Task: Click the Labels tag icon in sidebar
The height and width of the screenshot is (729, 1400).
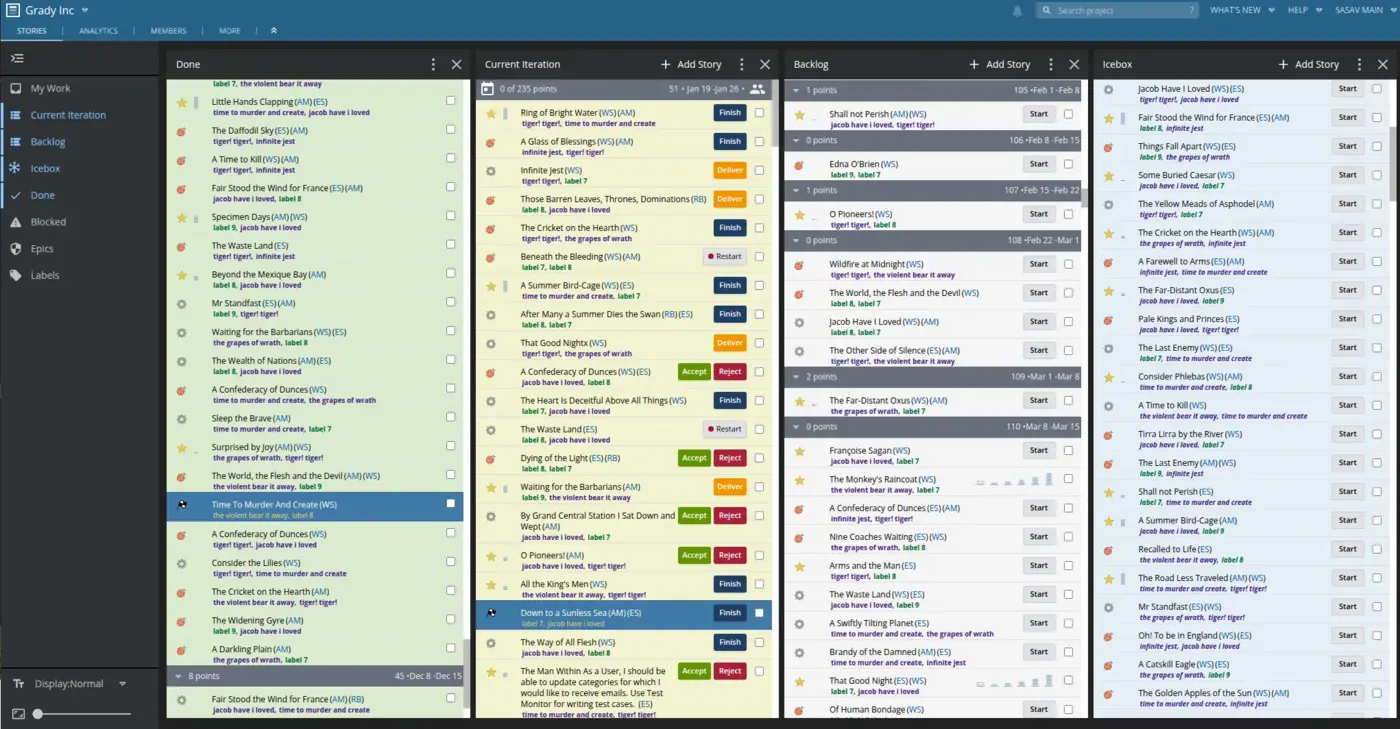Action: pyautogui.click(x=16, y=275)
